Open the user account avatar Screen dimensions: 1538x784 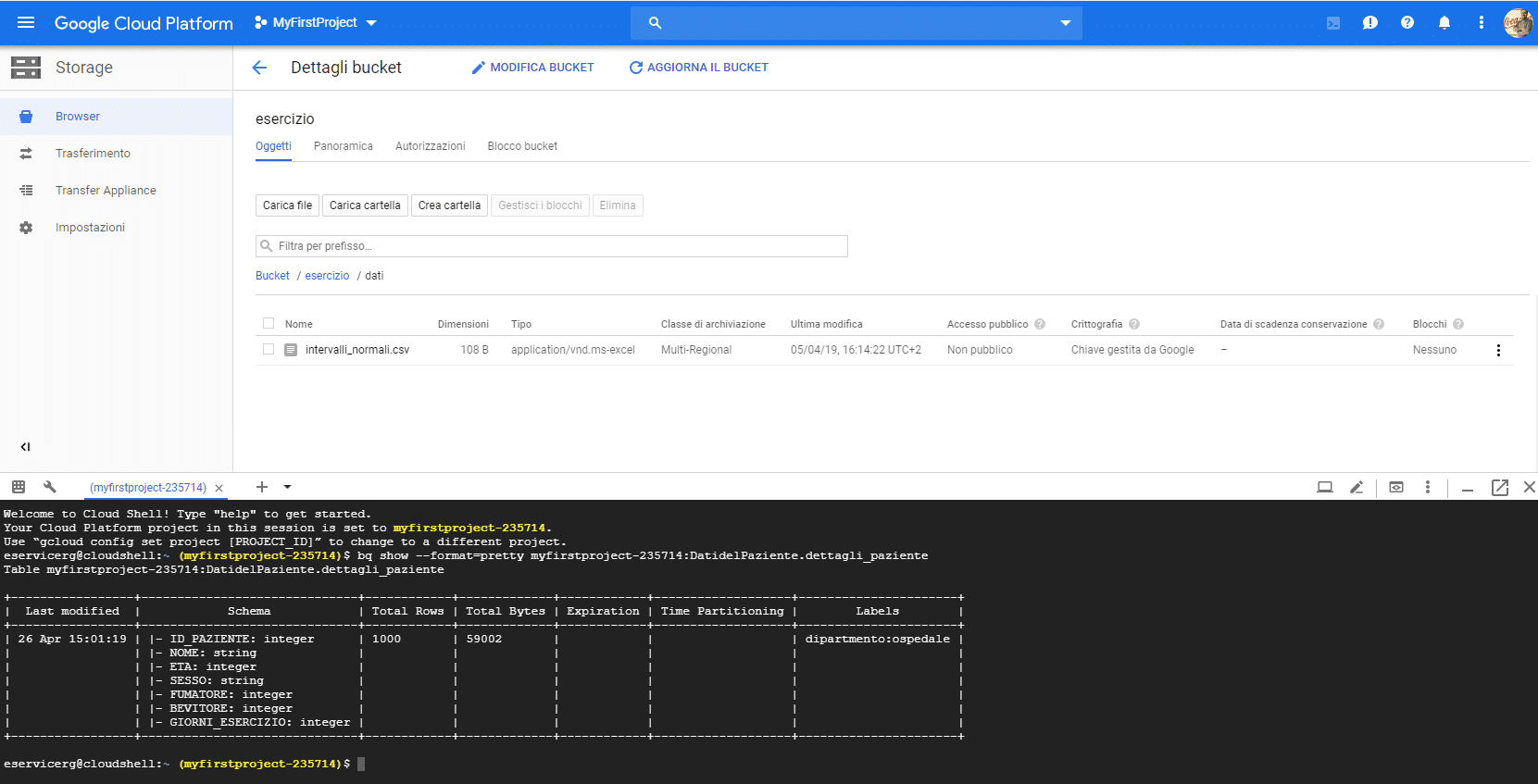(1518, 23)
